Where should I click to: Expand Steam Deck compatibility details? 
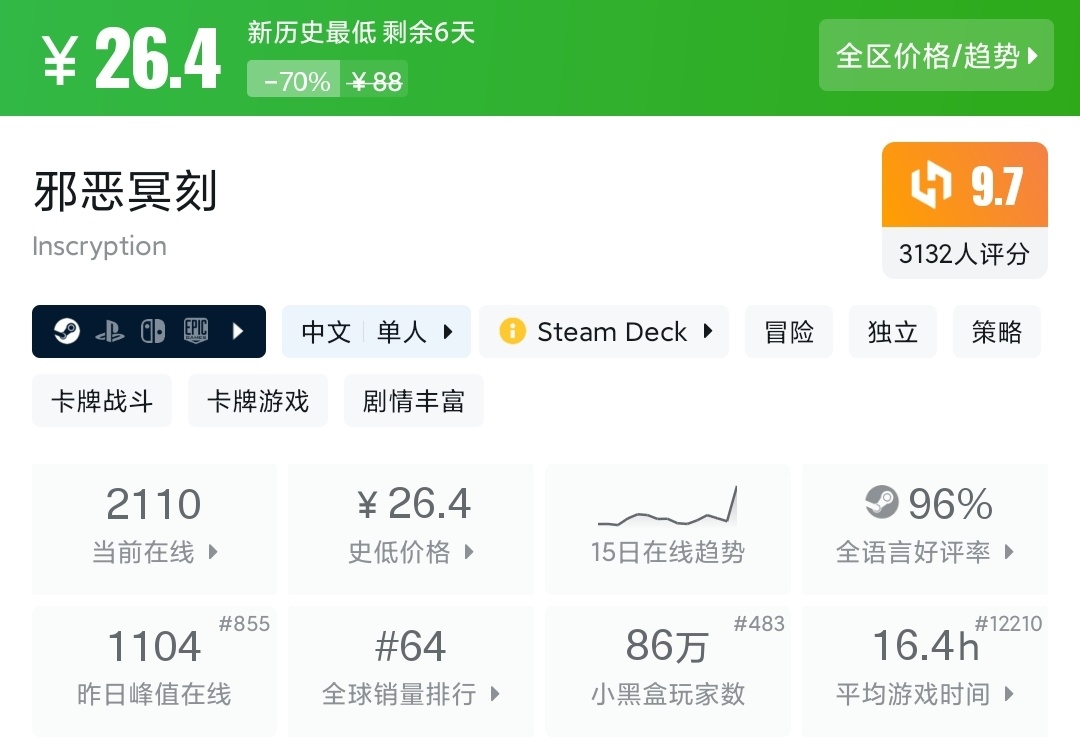tap(708, 331)
